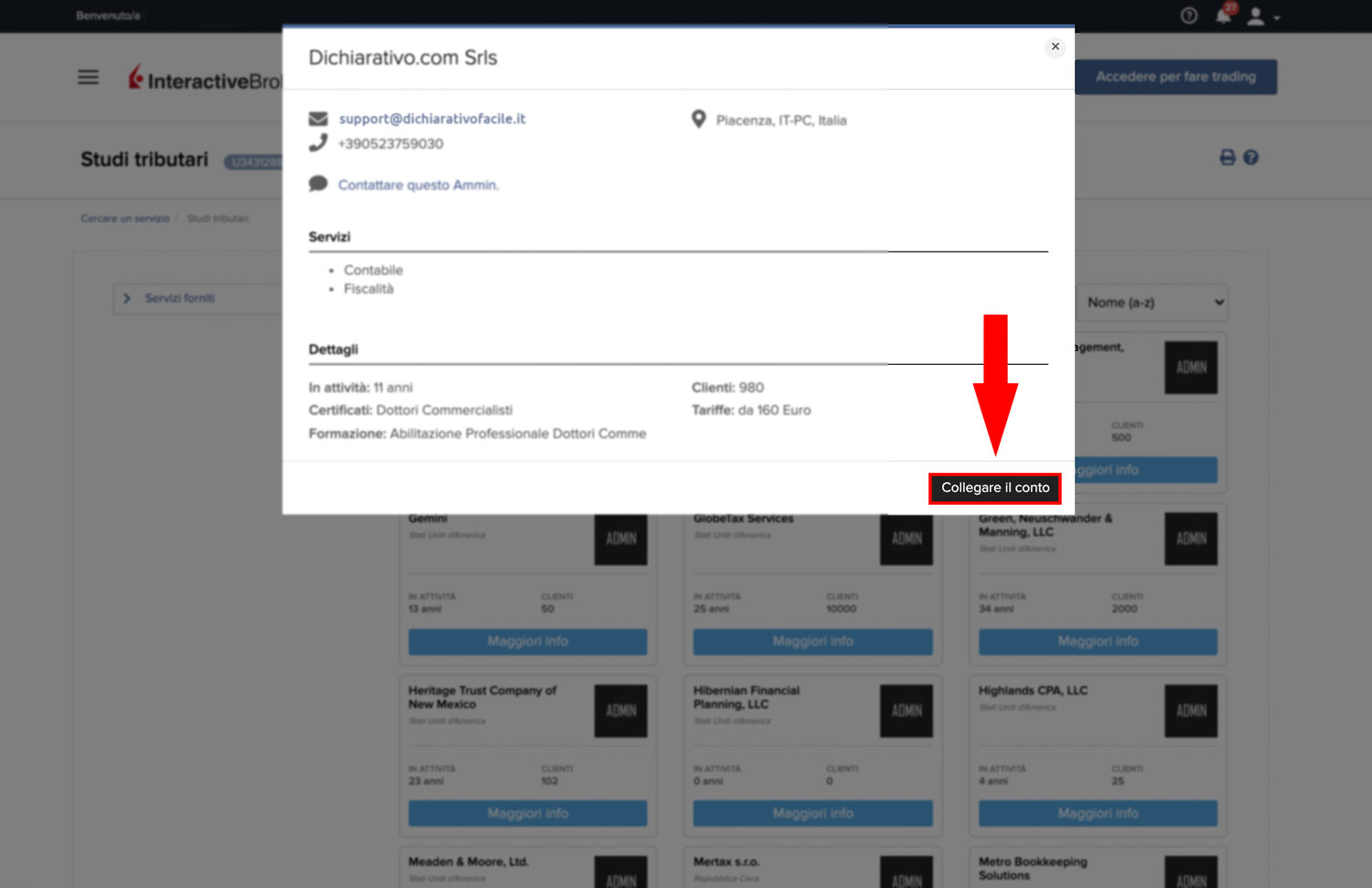Click Maggiori info for Green, Neuschwander & Manning

point(1098,641)
